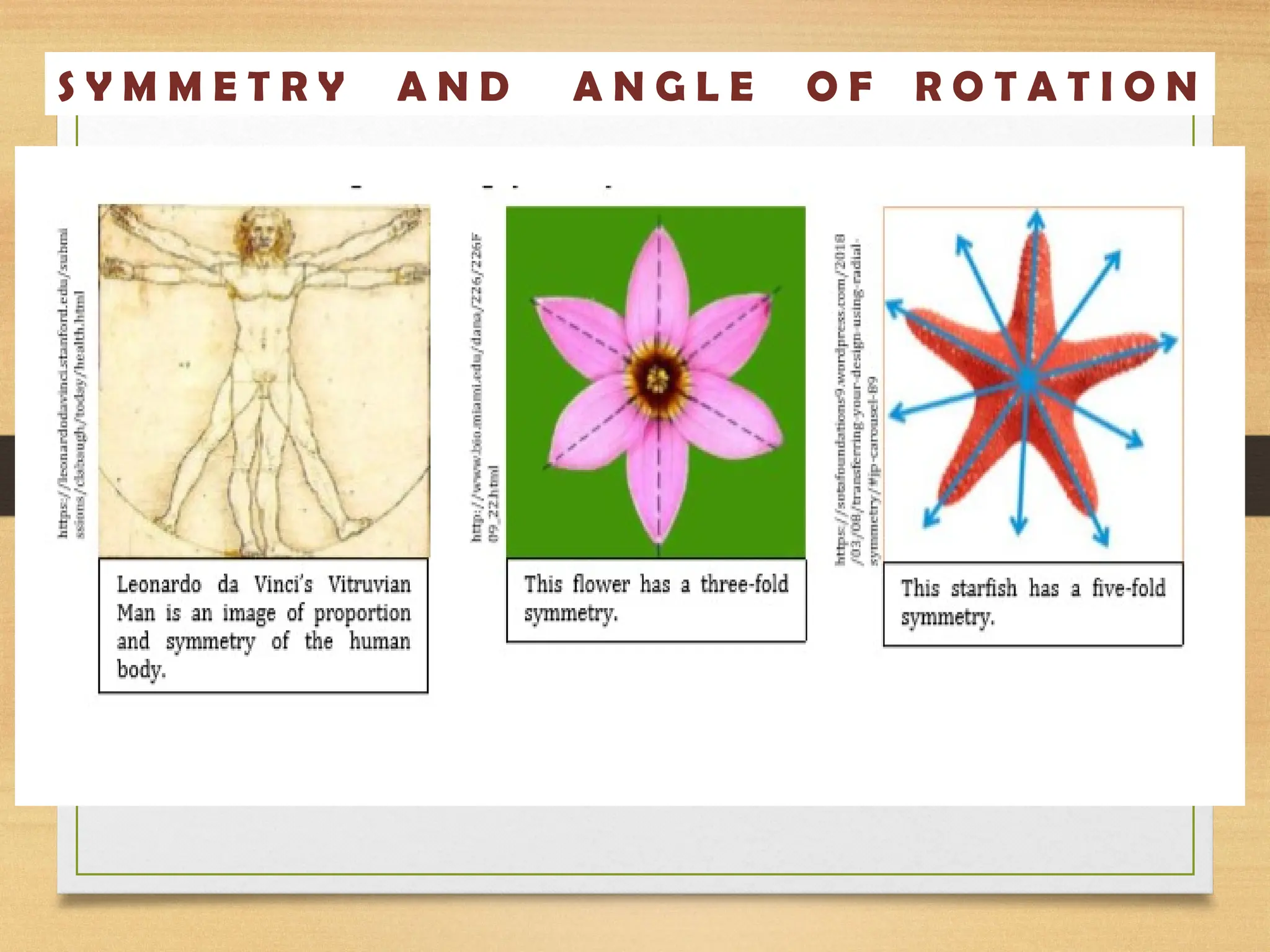Click the blue center dot on the starfish
This screenshot has width=1270, height=952.
1028,380
